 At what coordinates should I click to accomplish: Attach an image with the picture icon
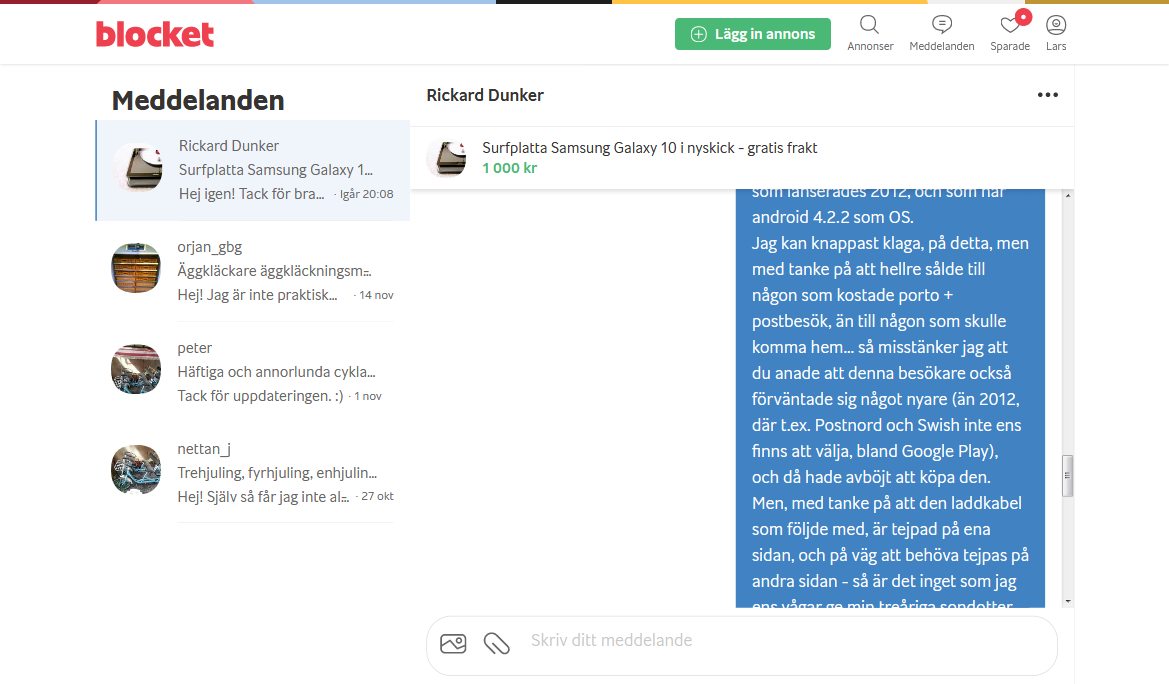pyautogui.click(x=453, y=643)
